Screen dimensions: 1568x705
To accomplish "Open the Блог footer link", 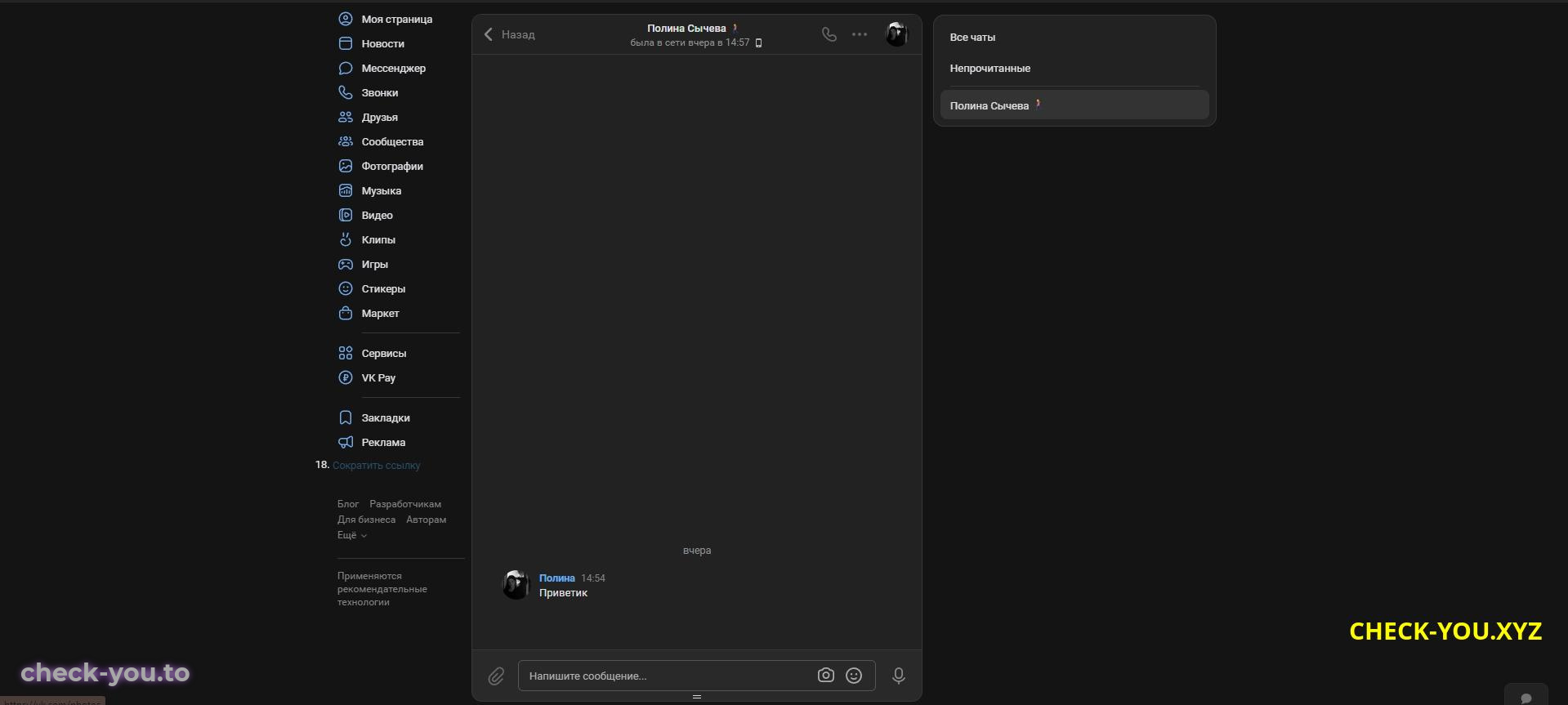I will pyautogui.click(x=348, y=504).
